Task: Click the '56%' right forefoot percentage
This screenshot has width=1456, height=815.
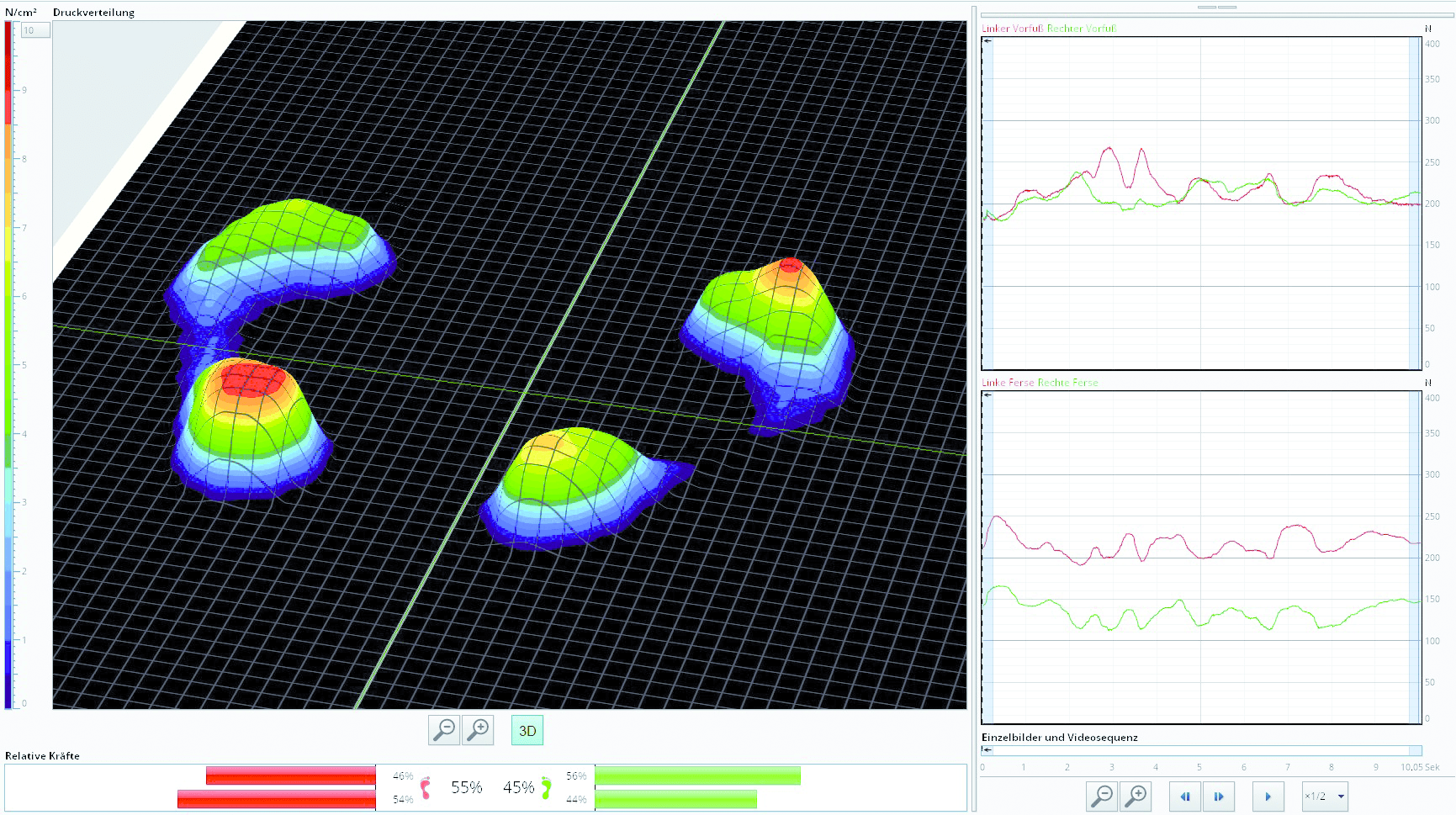Action: click(x=576, y=776)
